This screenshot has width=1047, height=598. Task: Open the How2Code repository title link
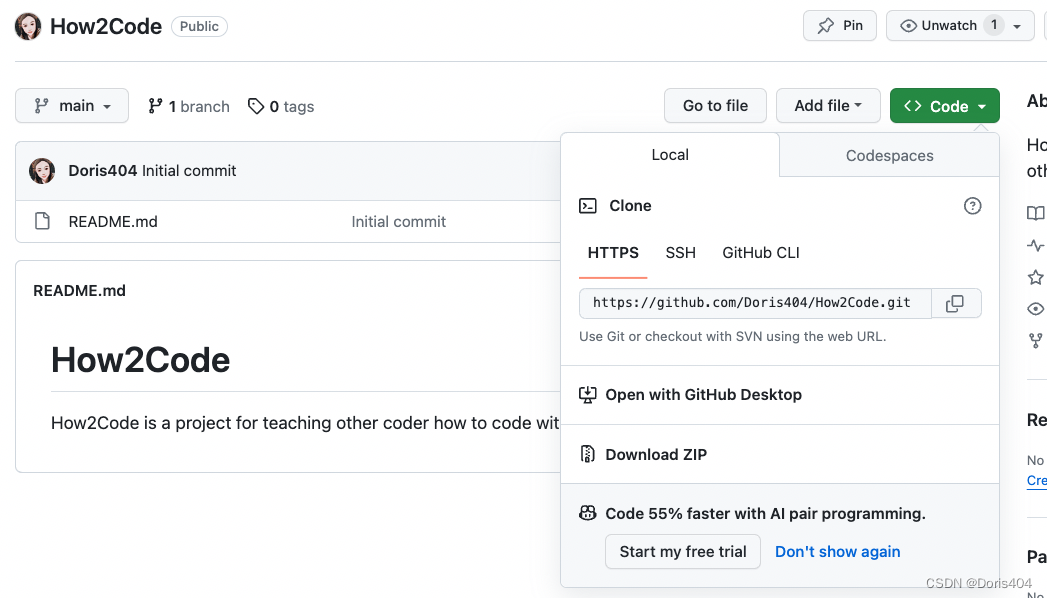pyautogui.click(x=106, y=27)
